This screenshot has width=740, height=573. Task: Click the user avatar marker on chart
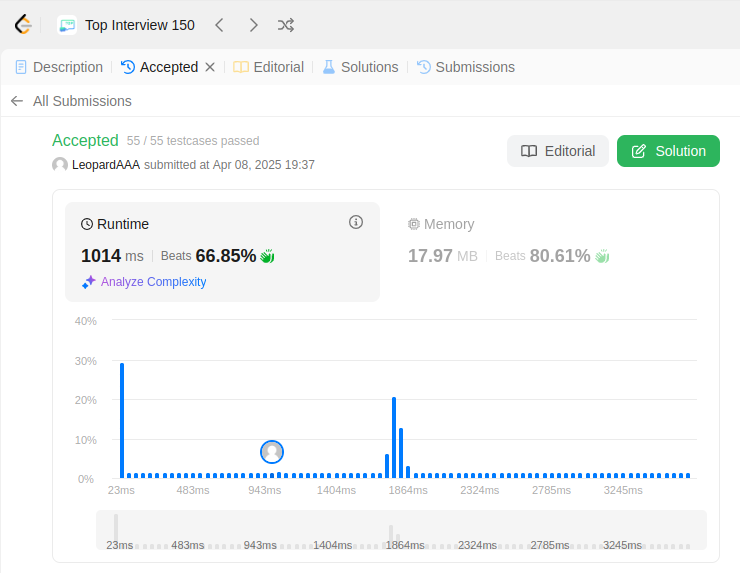pos(272,452)
